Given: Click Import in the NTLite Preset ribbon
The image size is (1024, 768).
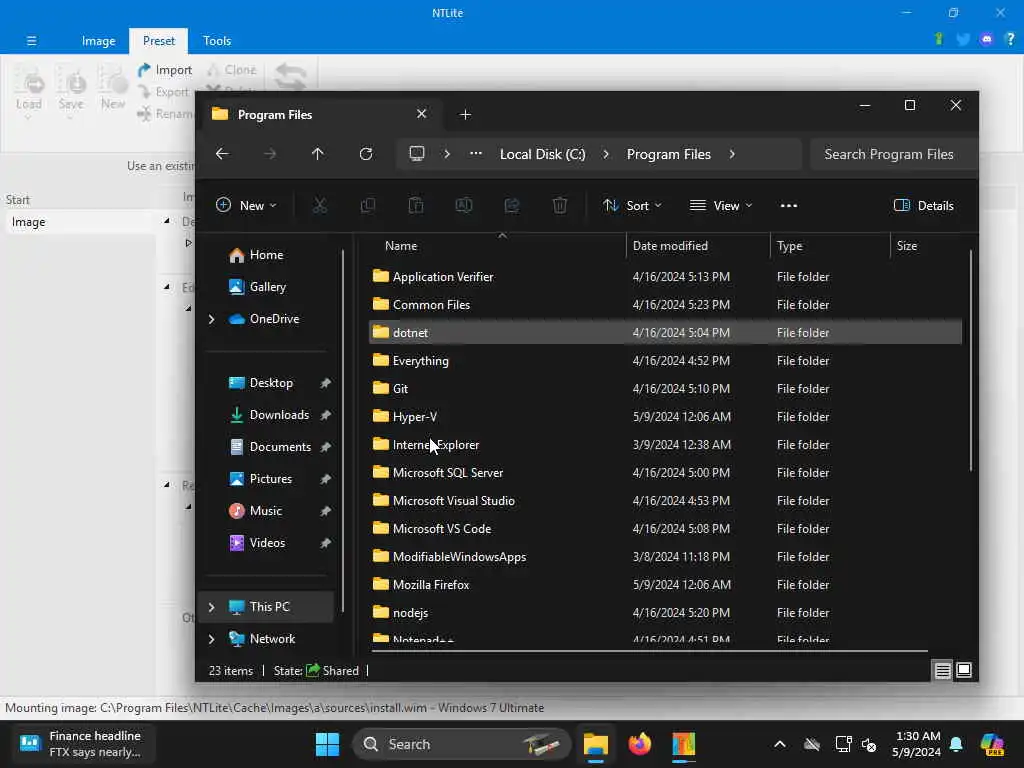Looking at the screenshot, I should click(x=165, y=70).
